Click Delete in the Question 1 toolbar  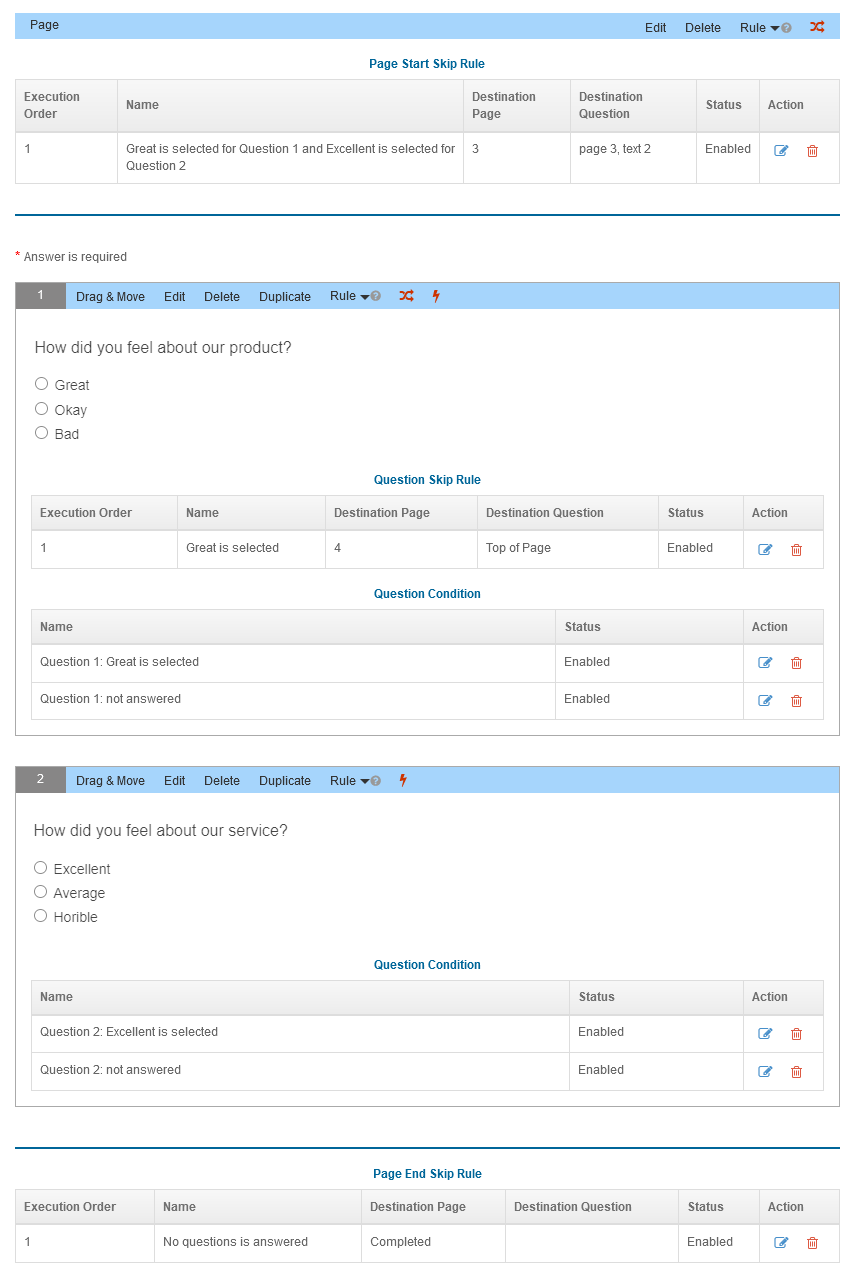(222, 297)
